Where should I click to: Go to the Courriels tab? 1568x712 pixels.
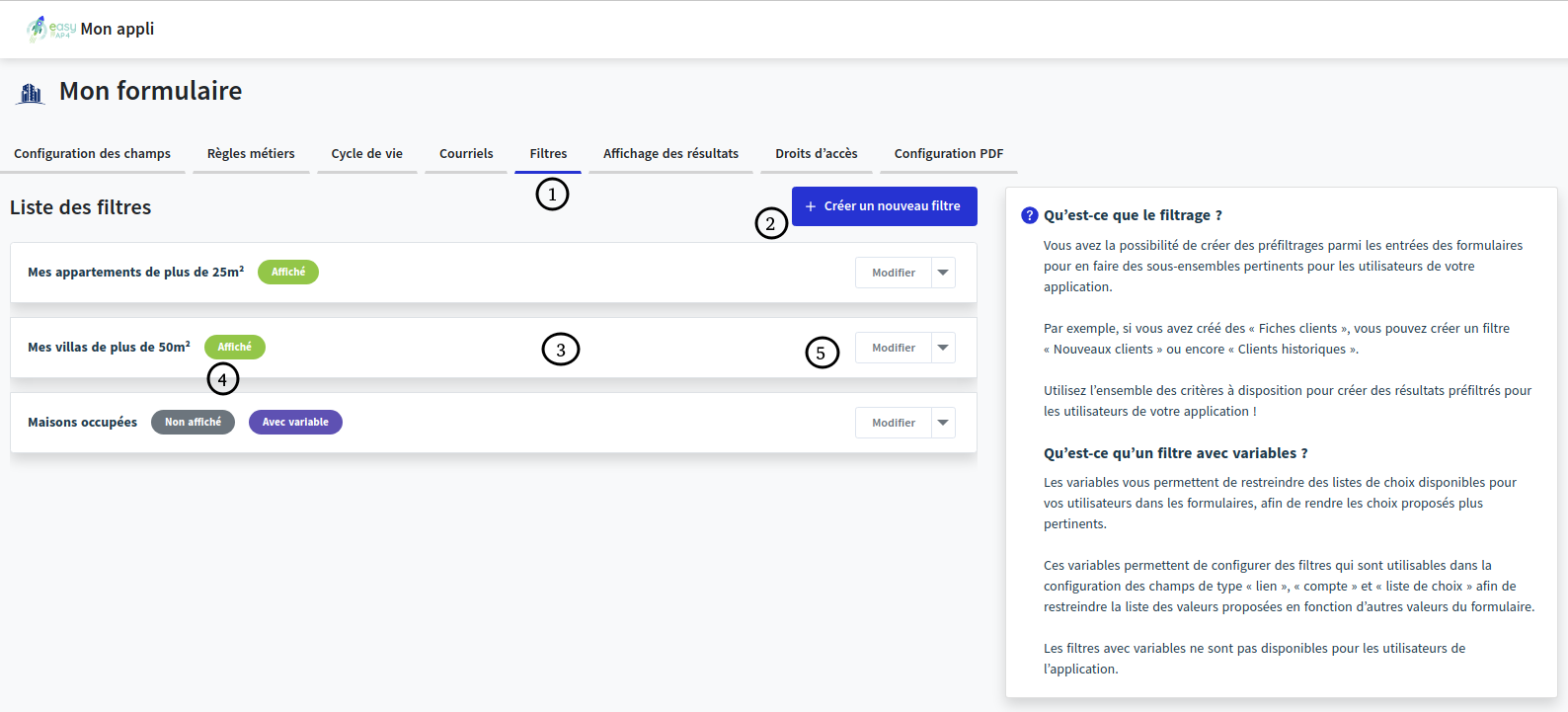point(466,154)
